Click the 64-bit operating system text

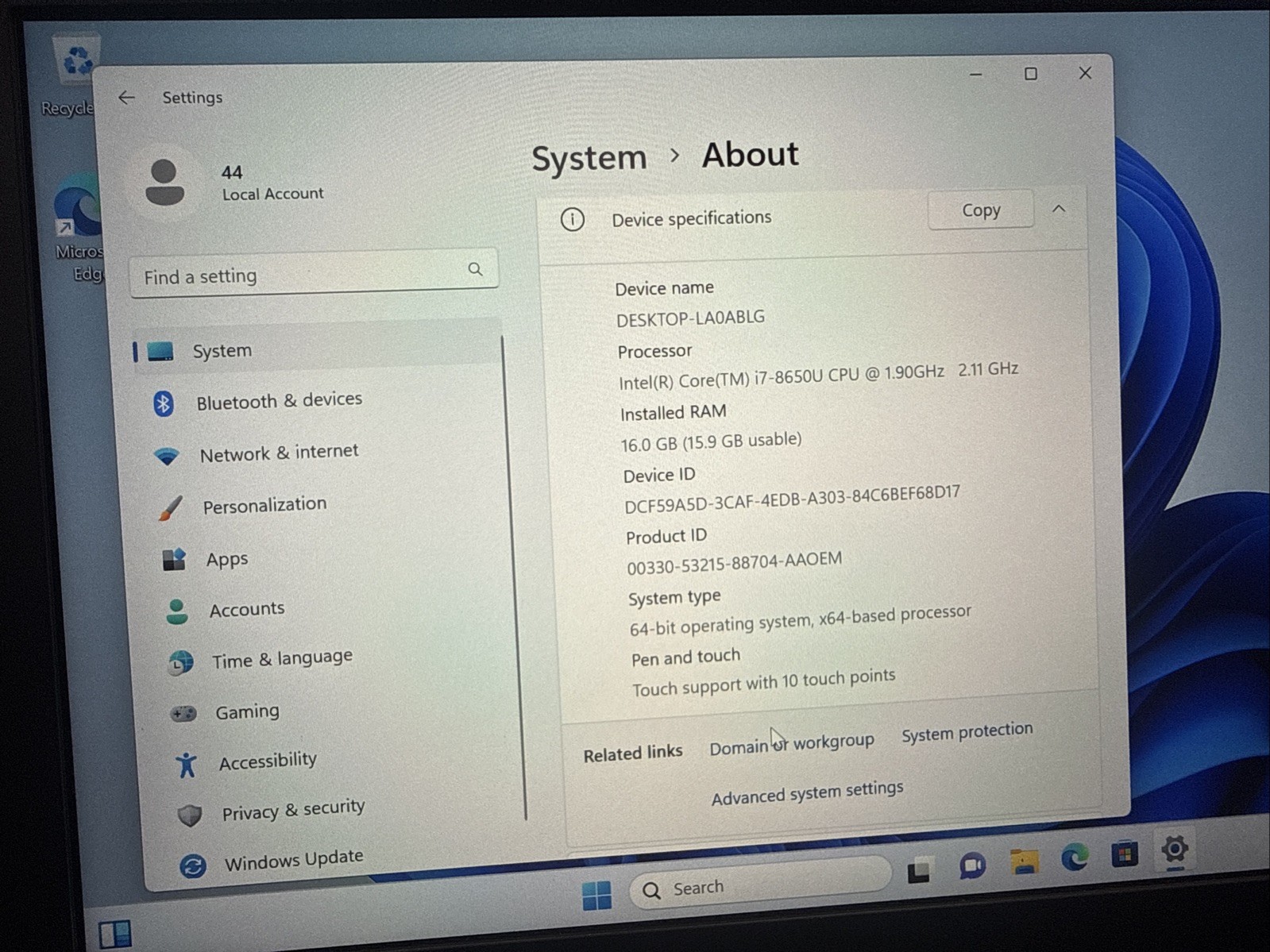coord(800,620)
